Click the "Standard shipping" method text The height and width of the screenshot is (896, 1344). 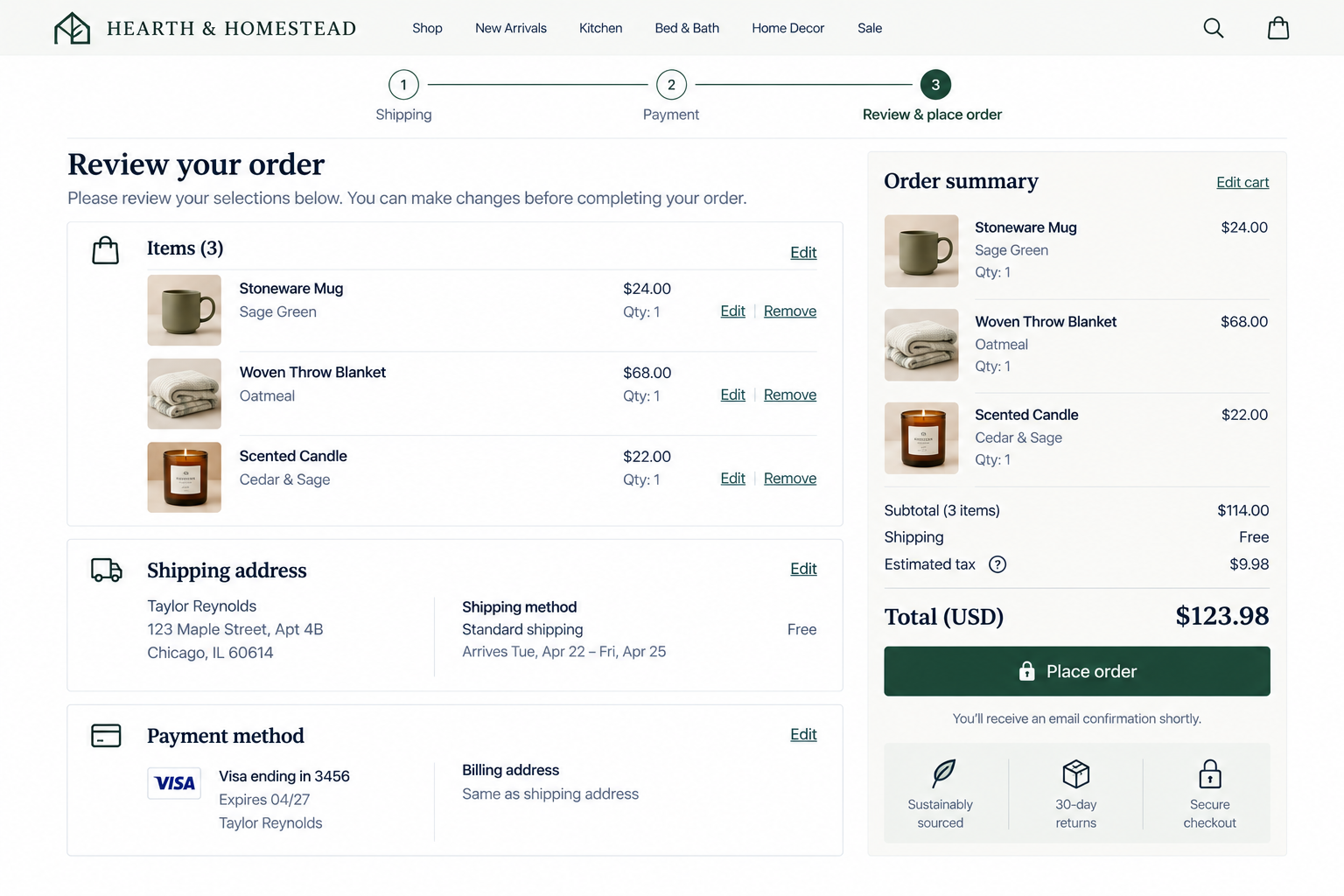point(522,629)
